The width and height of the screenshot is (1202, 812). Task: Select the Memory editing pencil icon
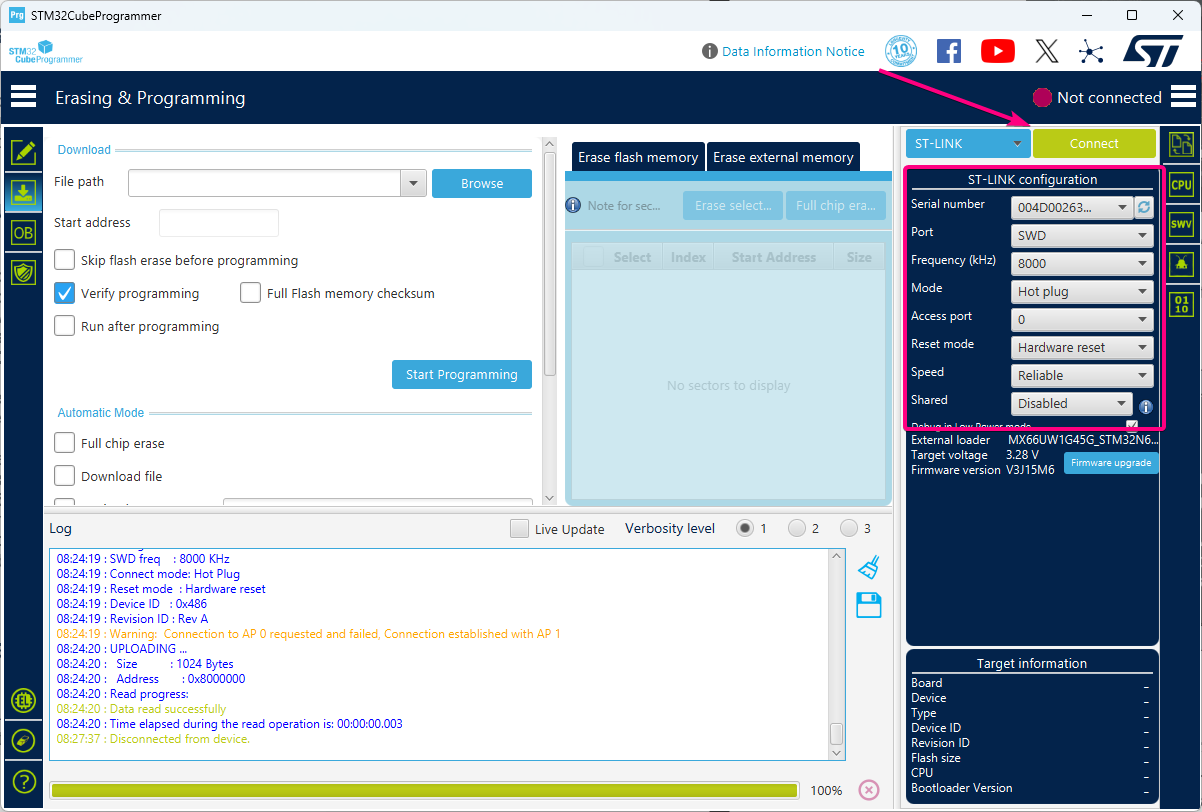[x=22, y=152]
